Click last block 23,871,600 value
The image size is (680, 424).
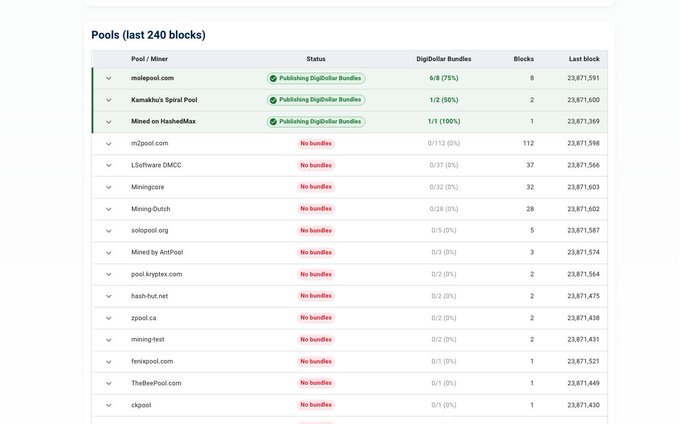[x=583, y=100]
